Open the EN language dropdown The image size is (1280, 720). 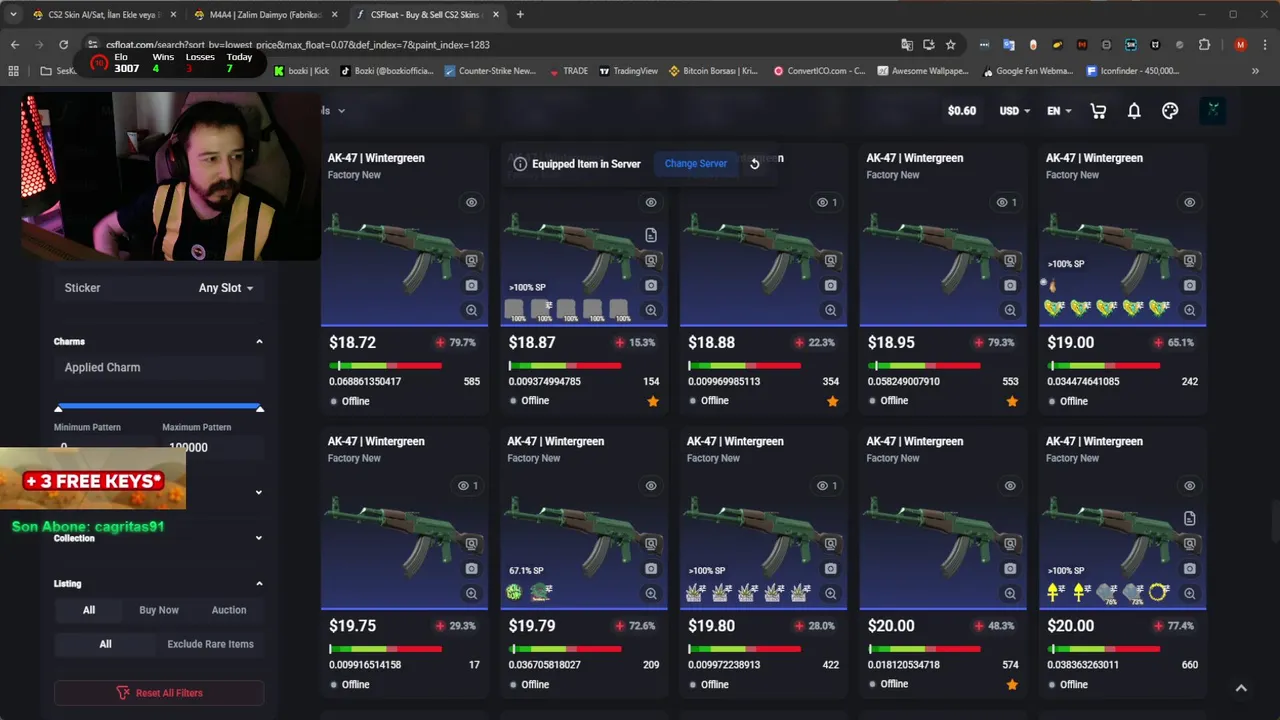click(x=1059, y=111)
